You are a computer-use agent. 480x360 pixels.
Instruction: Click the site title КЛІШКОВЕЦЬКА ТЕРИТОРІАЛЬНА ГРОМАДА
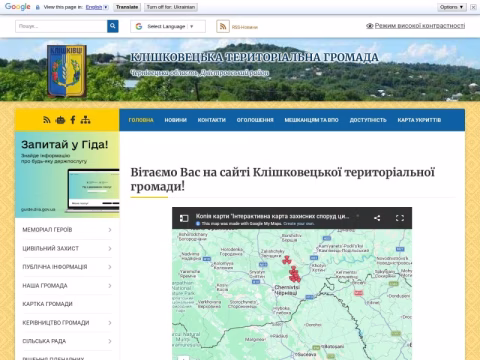click(x=254, y=57)
